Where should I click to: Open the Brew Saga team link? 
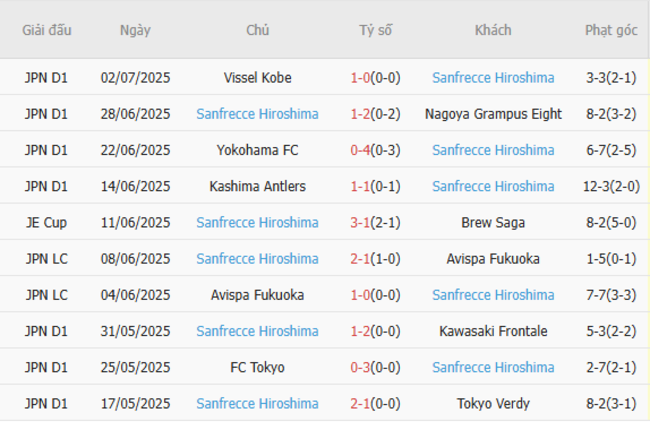point(493,222)
